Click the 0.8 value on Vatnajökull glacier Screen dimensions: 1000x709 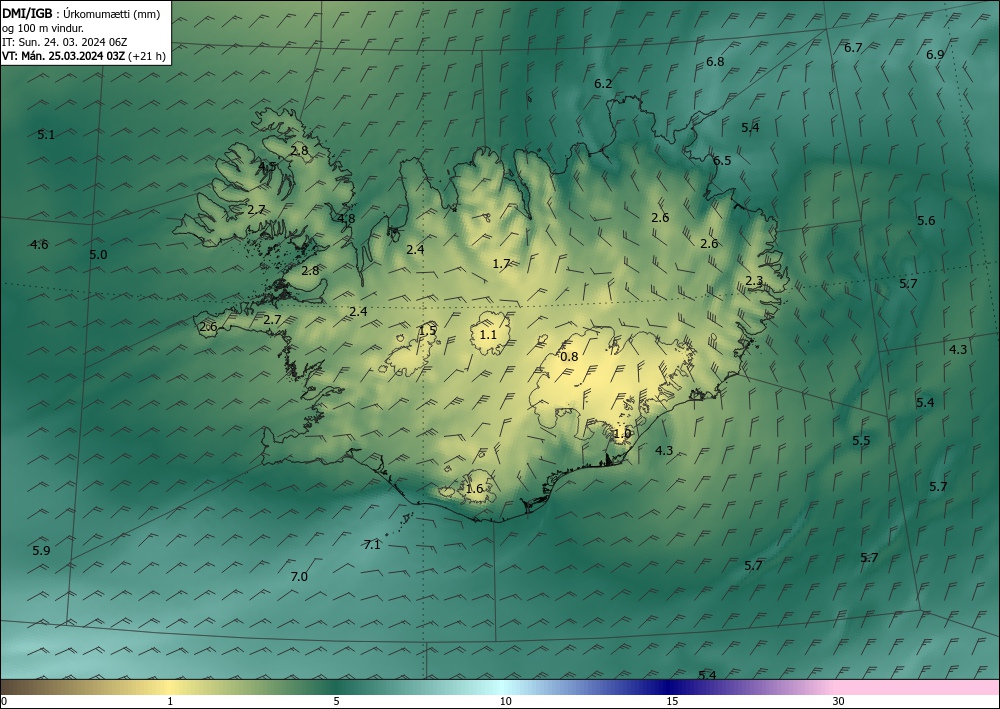(x=569, y=356)
